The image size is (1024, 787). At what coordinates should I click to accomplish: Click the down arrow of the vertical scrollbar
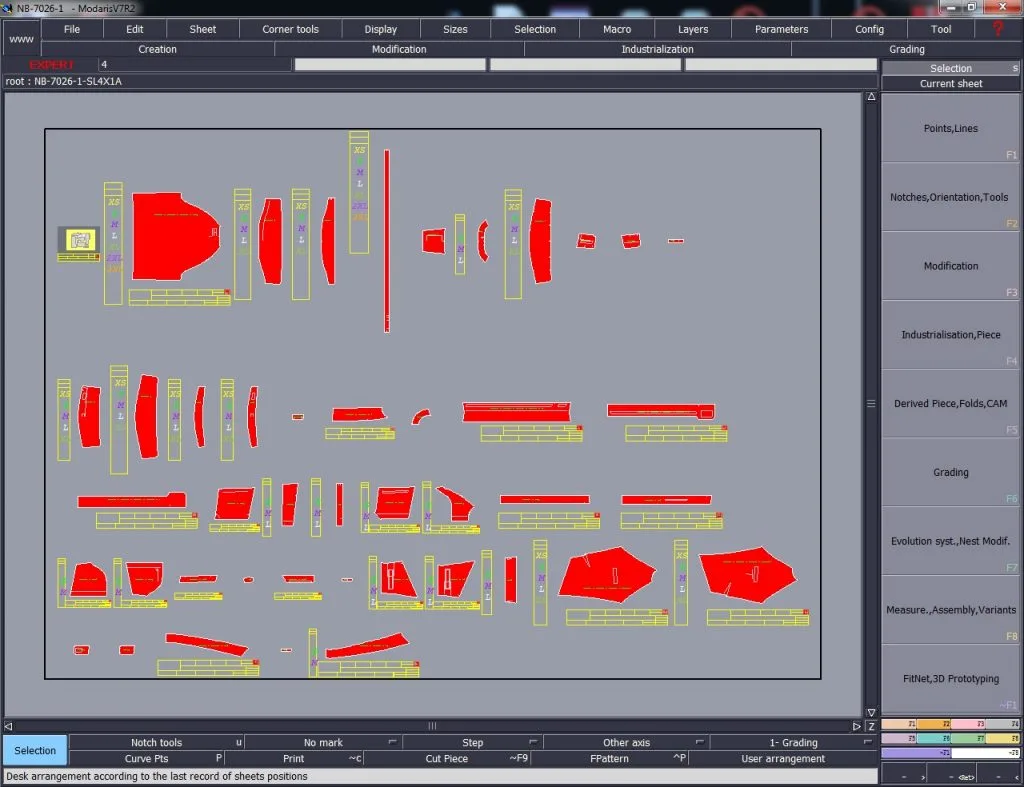871,713
